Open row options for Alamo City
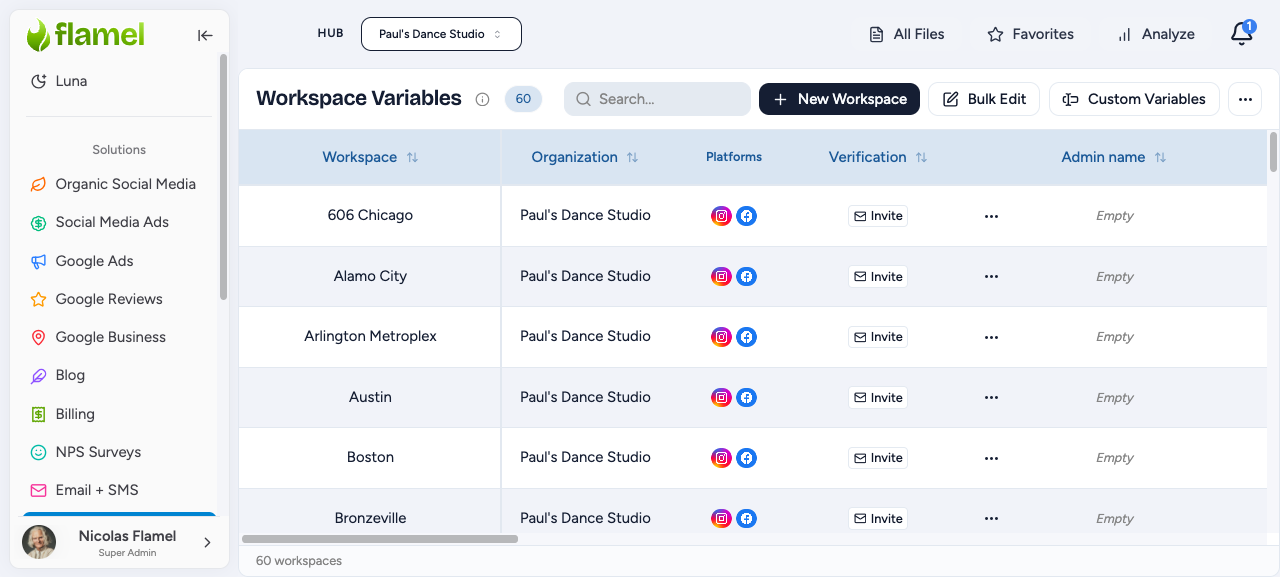 pos(991,277)
